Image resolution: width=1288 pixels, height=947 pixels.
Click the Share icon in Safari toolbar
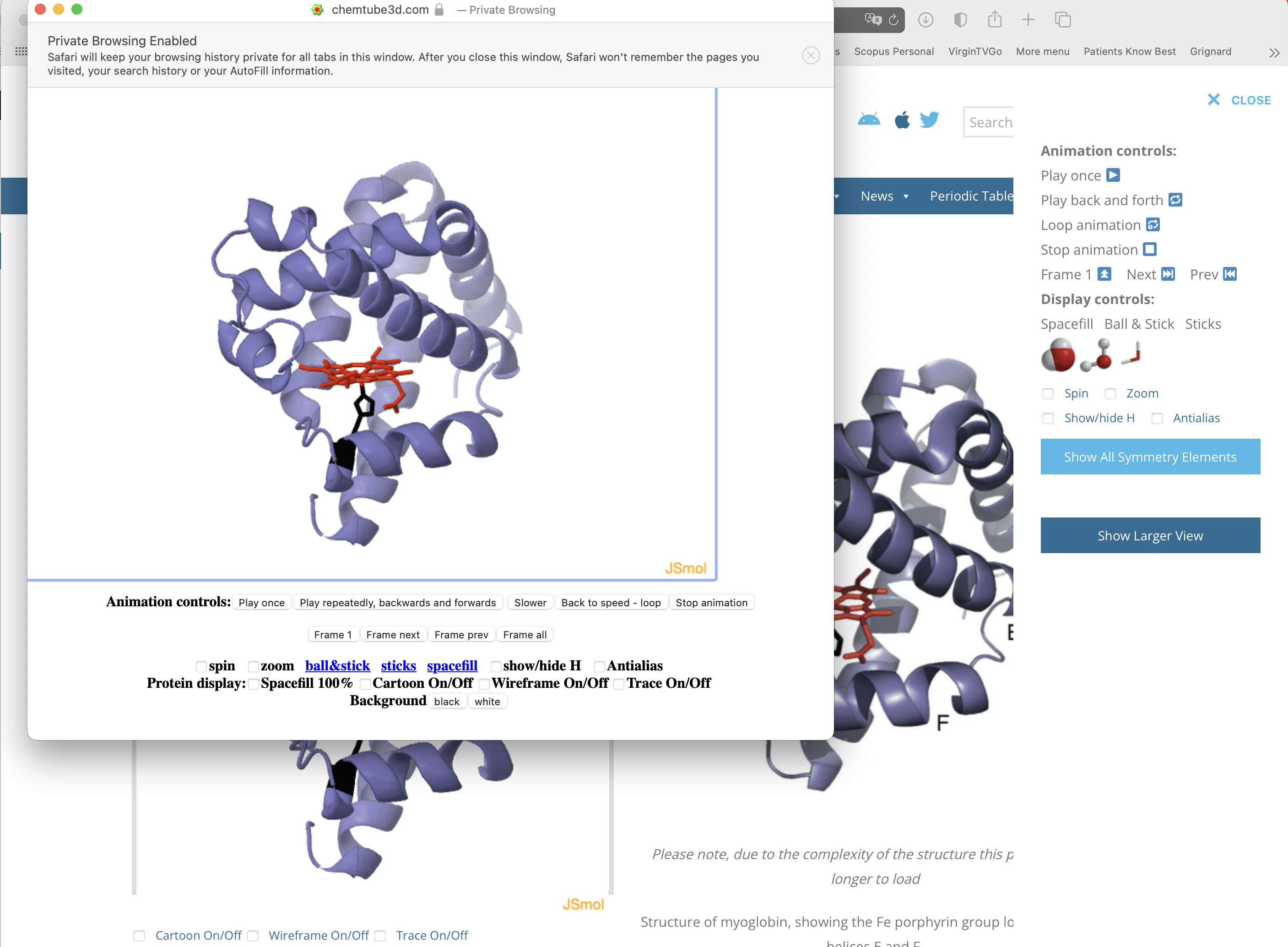[x=995, y=20]
